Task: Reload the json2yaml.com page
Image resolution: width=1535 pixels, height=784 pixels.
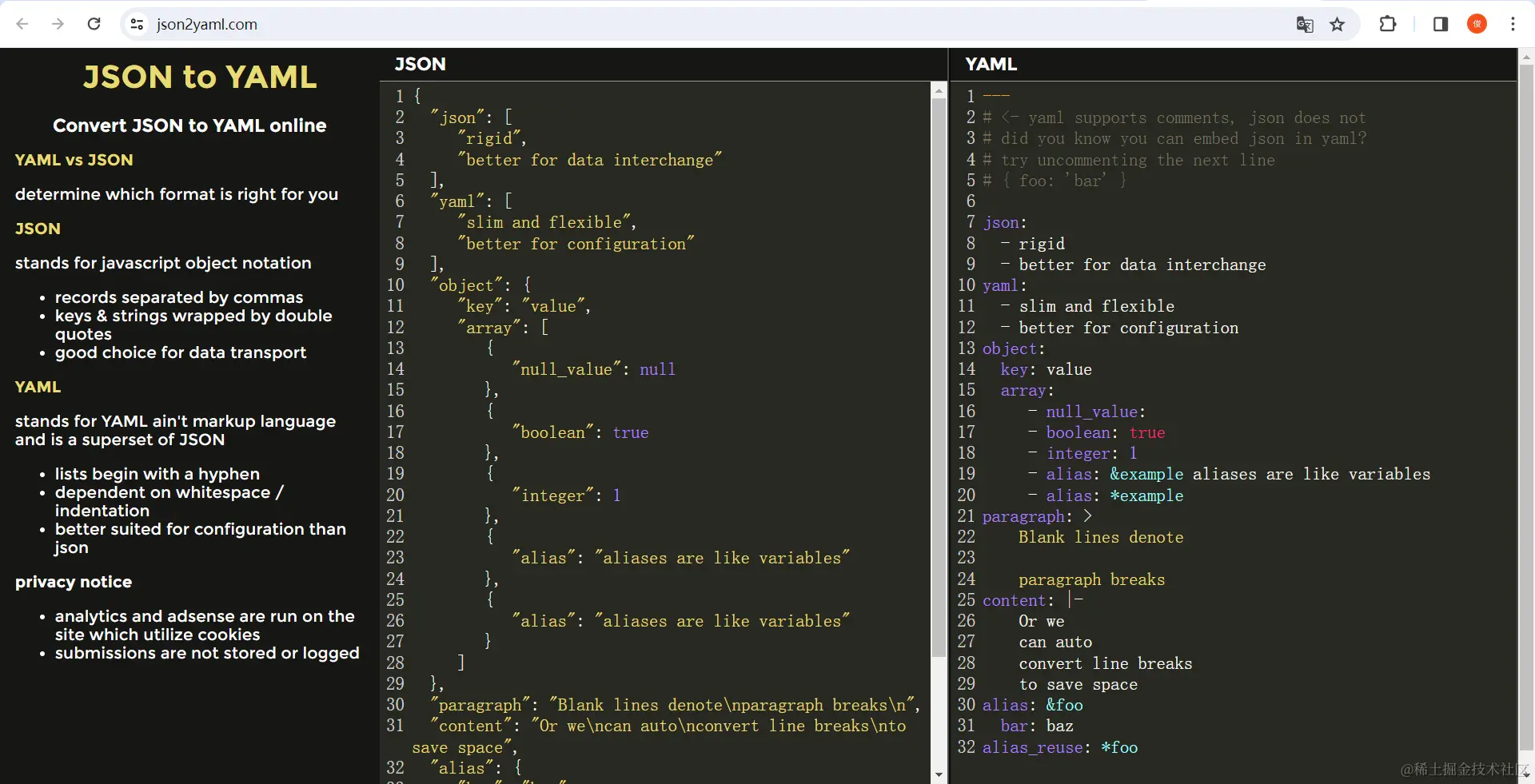Action: point(94,24)
